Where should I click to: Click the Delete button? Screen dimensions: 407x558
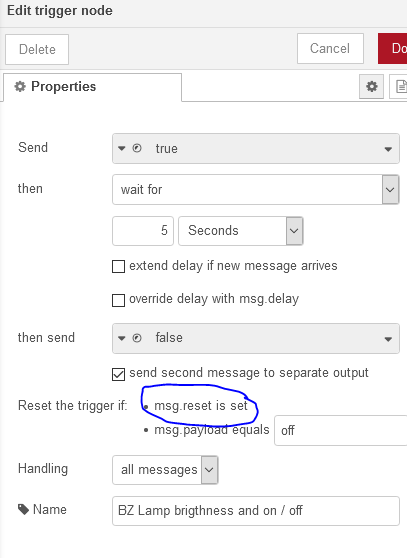point(37,49)
